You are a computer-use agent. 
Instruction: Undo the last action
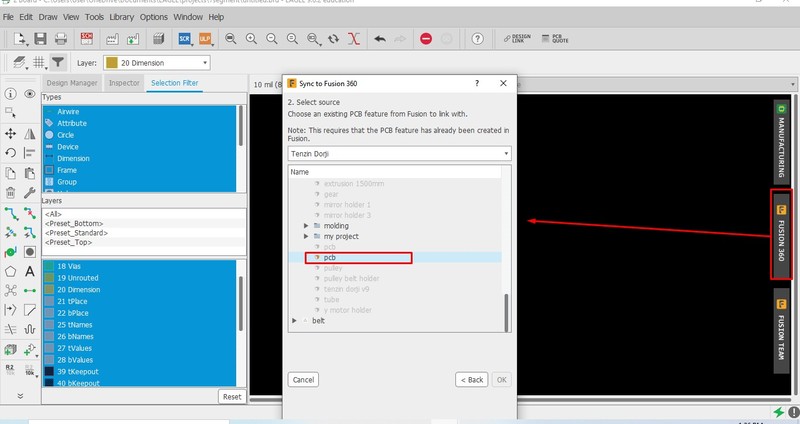(x=380, y=39)
